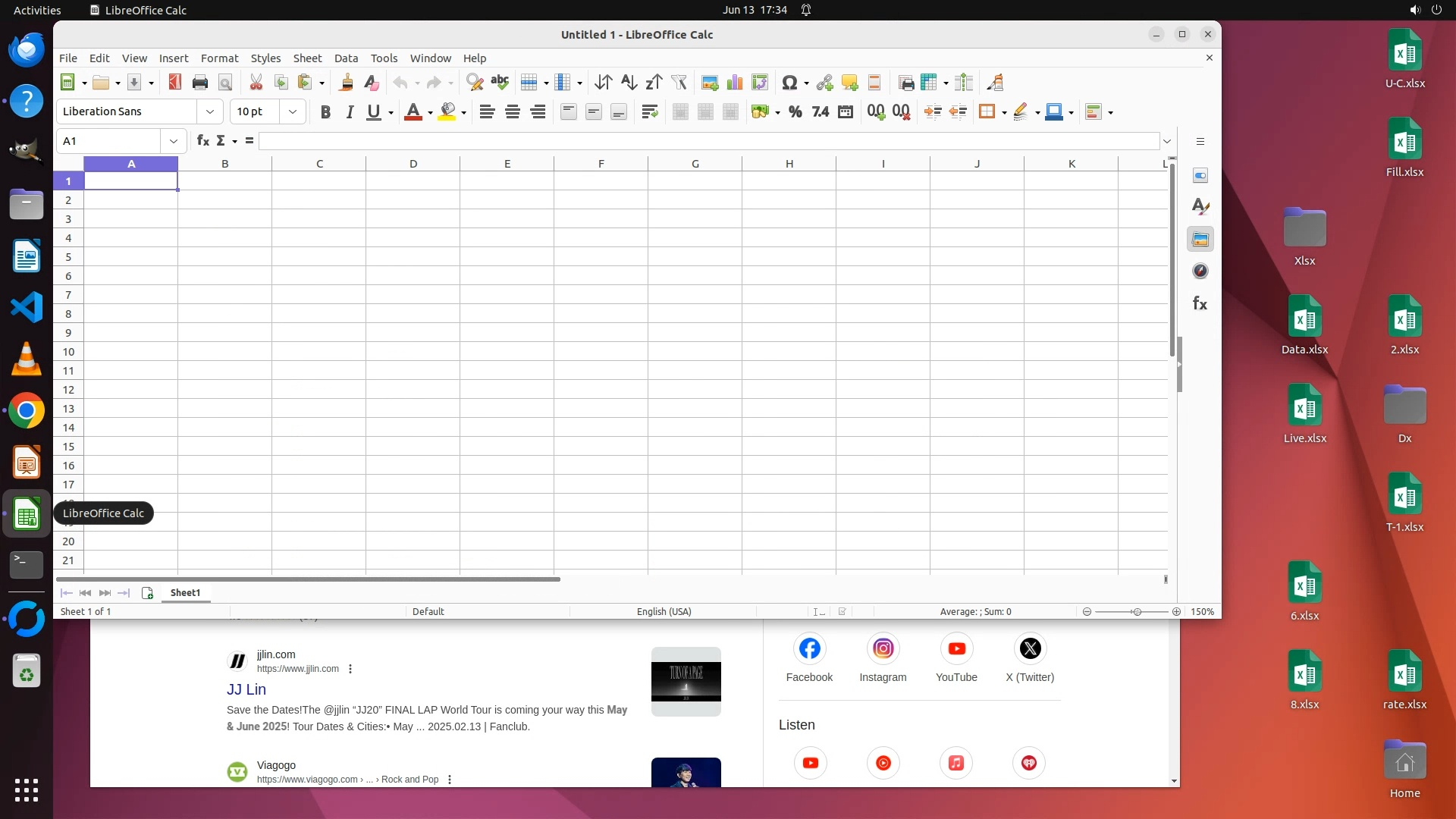Viewport: 1456px width, 819px height.
Task: Click the Clone Formatting paintbrush icon
Action: [347, 83]
